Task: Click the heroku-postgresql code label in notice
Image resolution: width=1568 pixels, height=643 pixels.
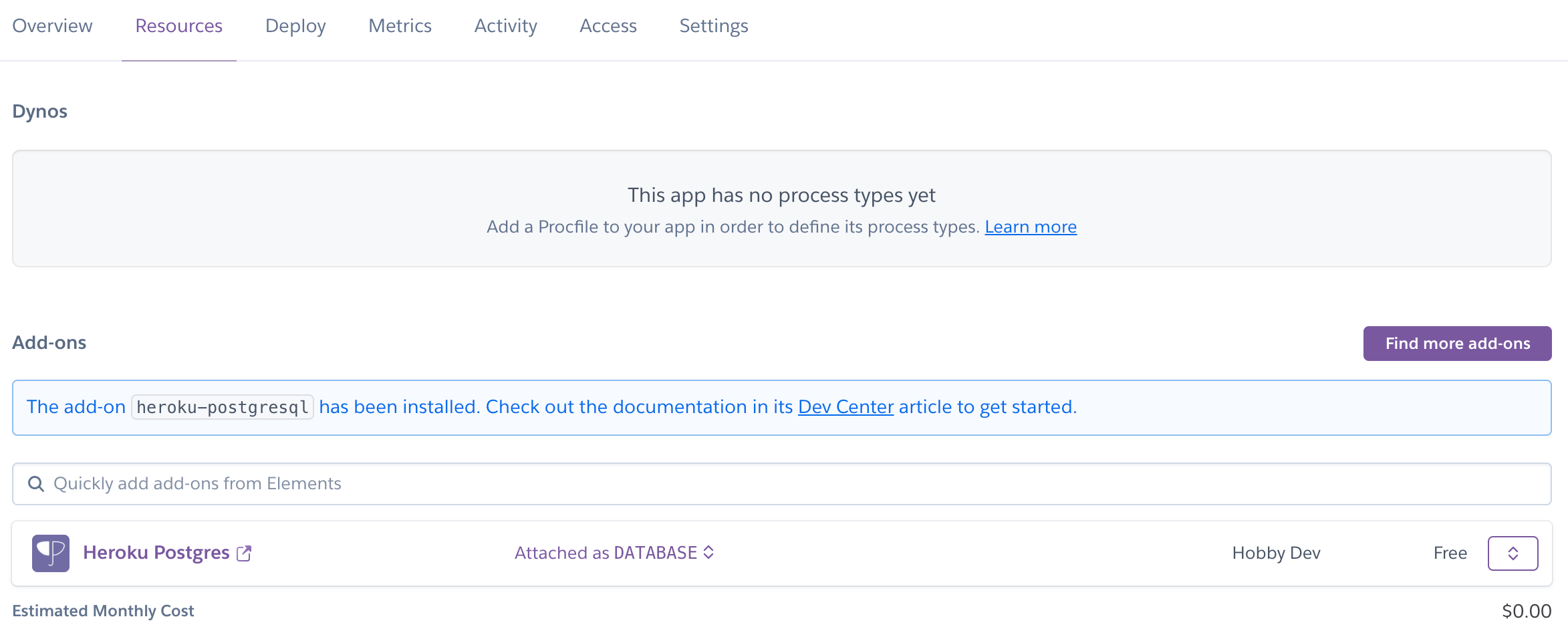Action: click(222, 407)
